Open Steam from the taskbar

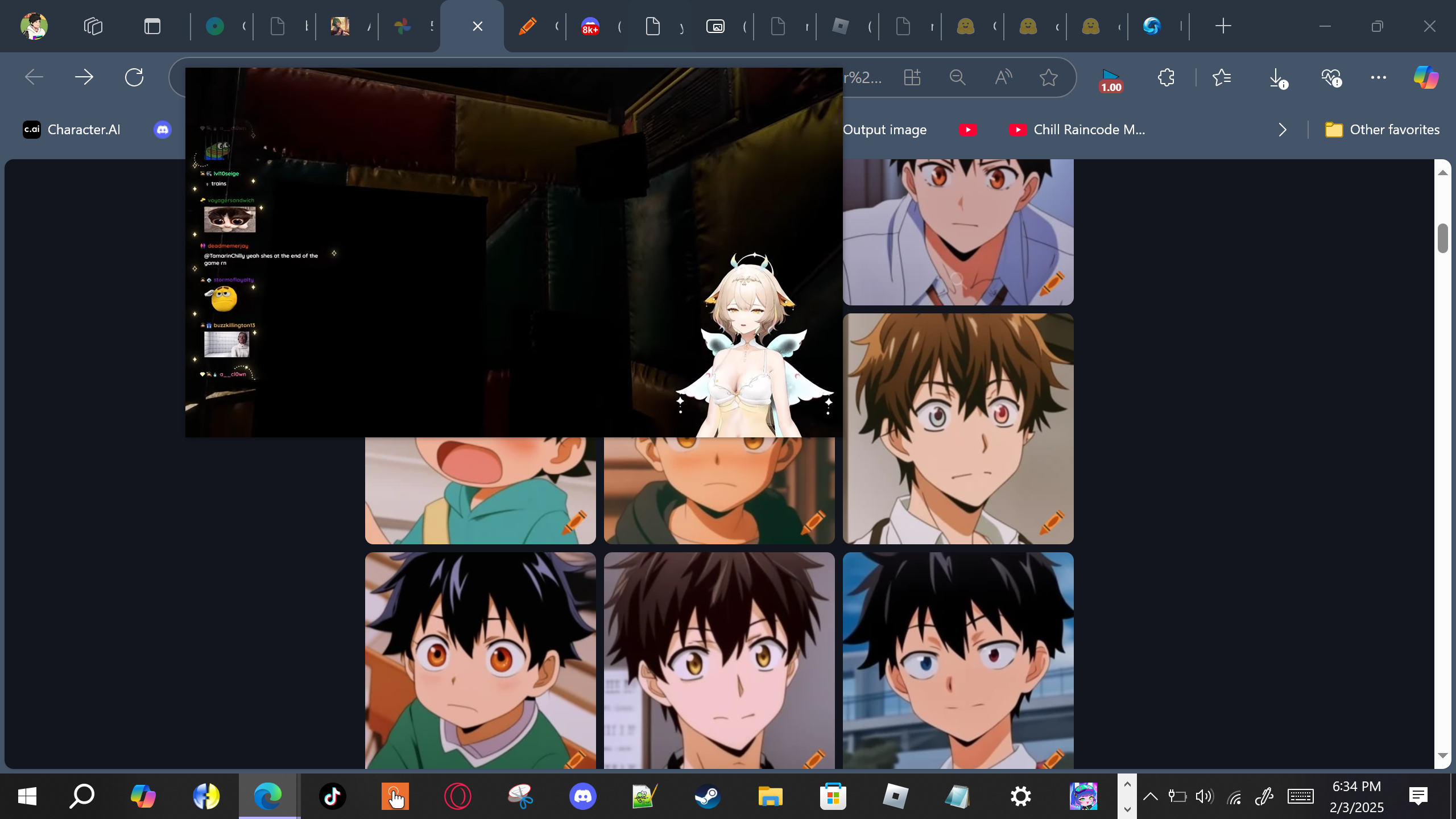pyautogui.click(x=708, y=796)
